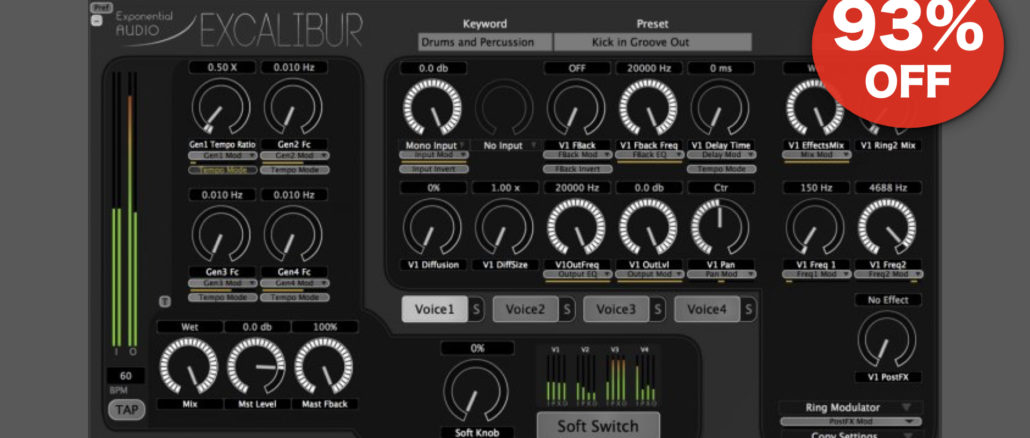
Task: Open the Gen1 Mod dropdown
Action: tap(222, 156)
